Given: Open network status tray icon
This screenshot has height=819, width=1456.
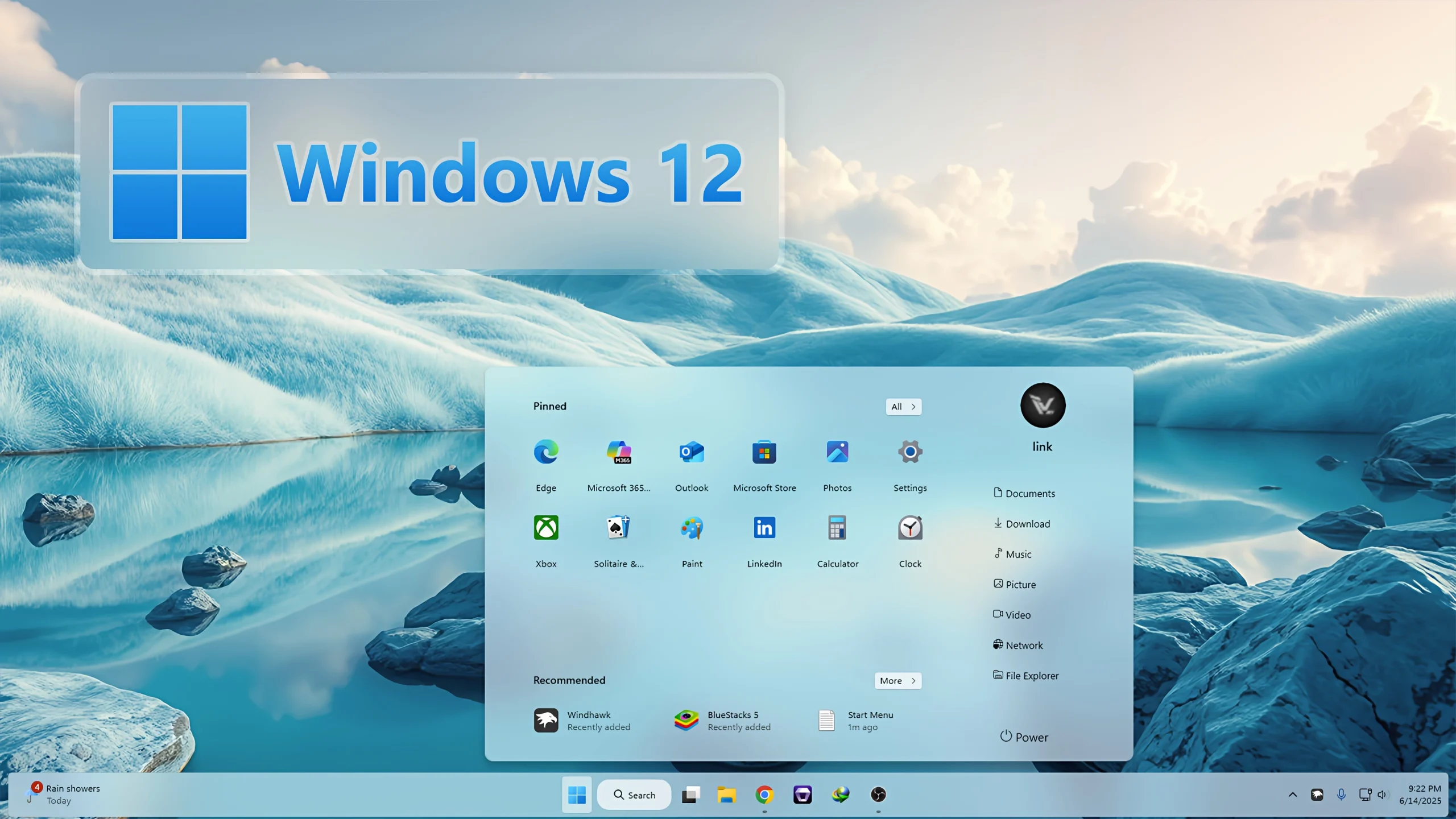Looking at the screenshot, I should click(x=1365, y=795).
